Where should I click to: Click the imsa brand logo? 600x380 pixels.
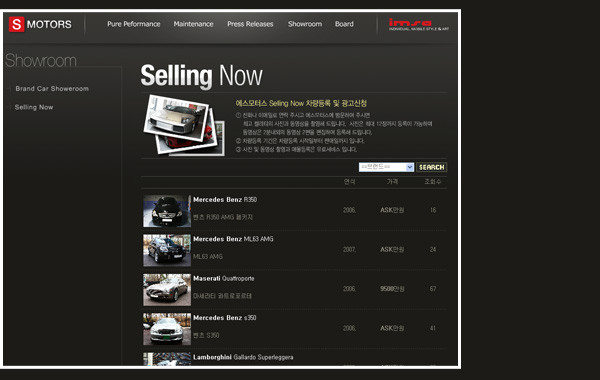pyautogui.click(x=419, y=24)
